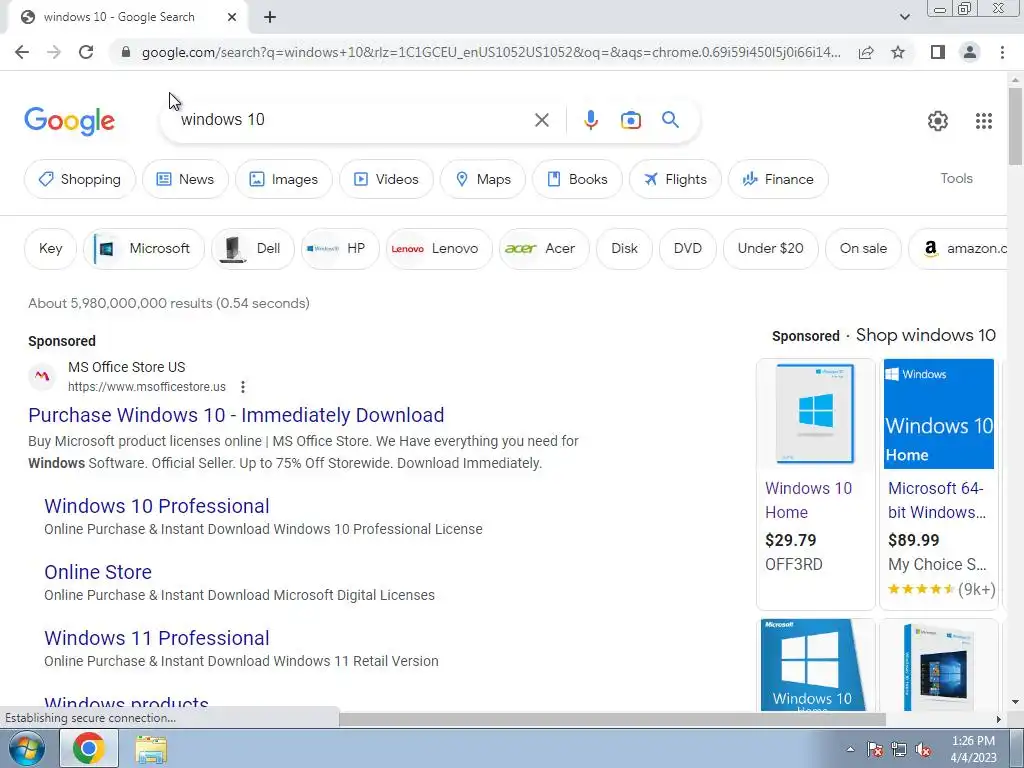Image resolution: width=1024 pixels, height=768 pixels.
Task: Click the muted volume tray icon
Action: tap(923, 750)
